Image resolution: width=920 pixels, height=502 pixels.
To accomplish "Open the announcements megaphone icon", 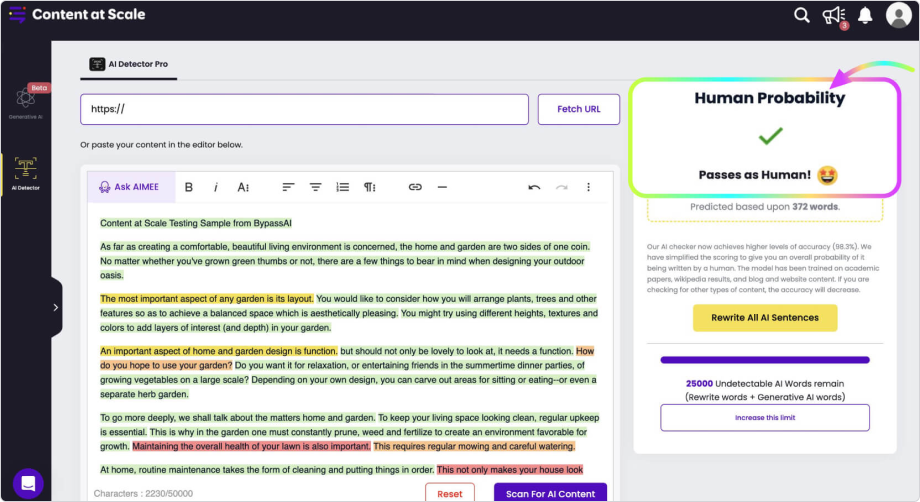I will click(x=833, y=15).
